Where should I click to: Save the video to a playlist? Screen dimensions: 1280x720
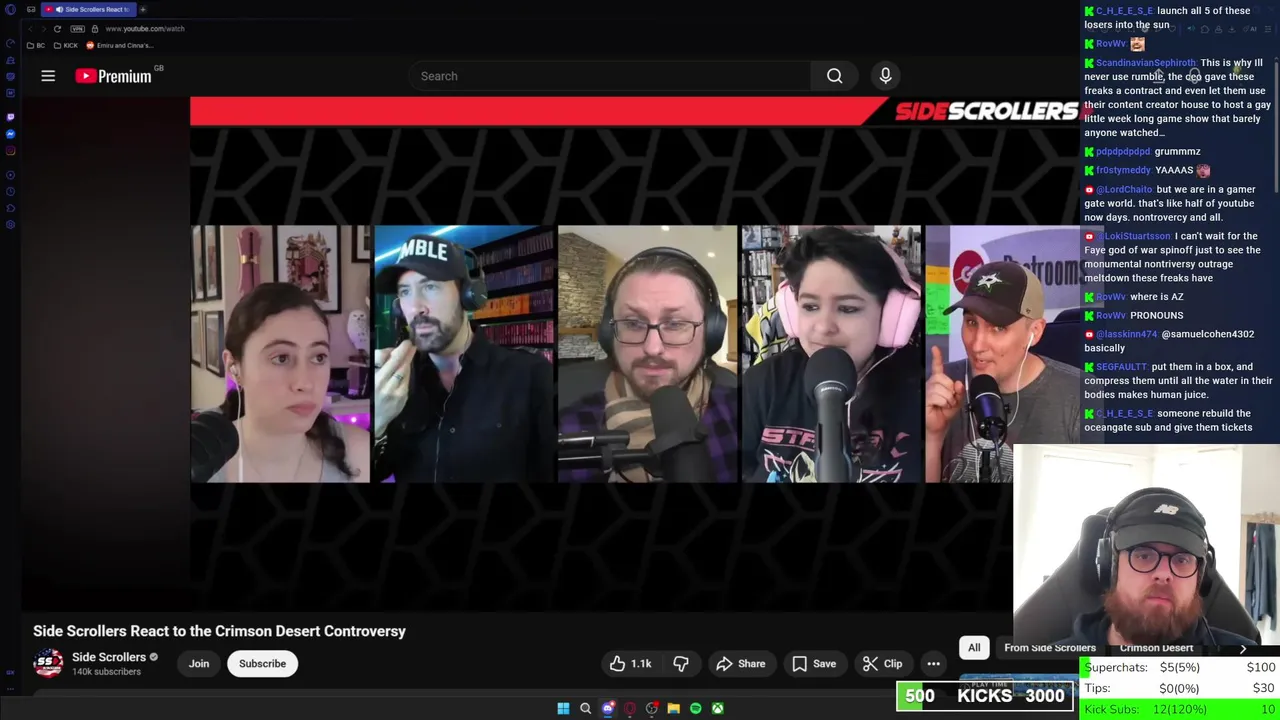tap(814, 664)
